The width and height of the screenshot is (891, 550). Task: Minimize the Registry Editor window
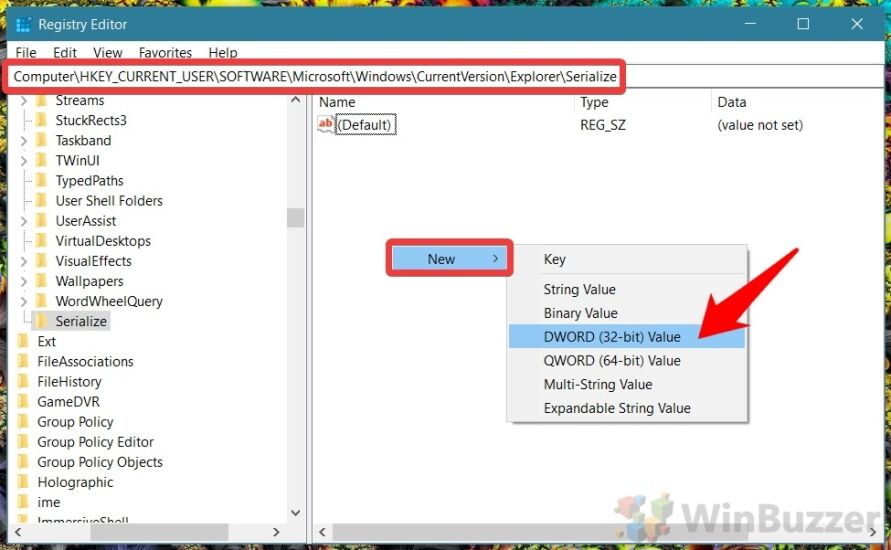[750, 24]
